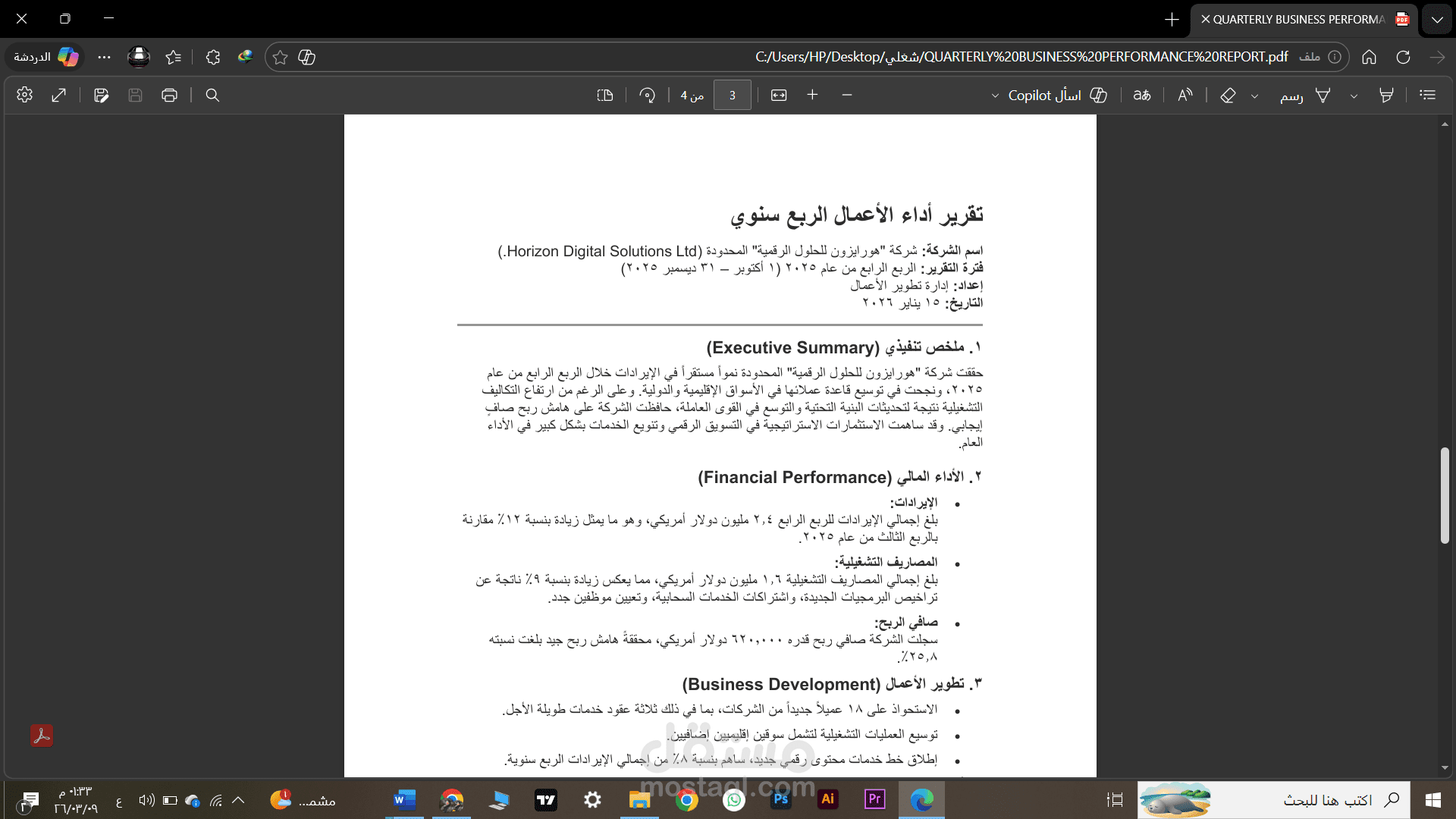Open the browser three-dots menu
The height and width of the screenshot is (819, 1456).
pyautogui.click(x=105, y=57)
